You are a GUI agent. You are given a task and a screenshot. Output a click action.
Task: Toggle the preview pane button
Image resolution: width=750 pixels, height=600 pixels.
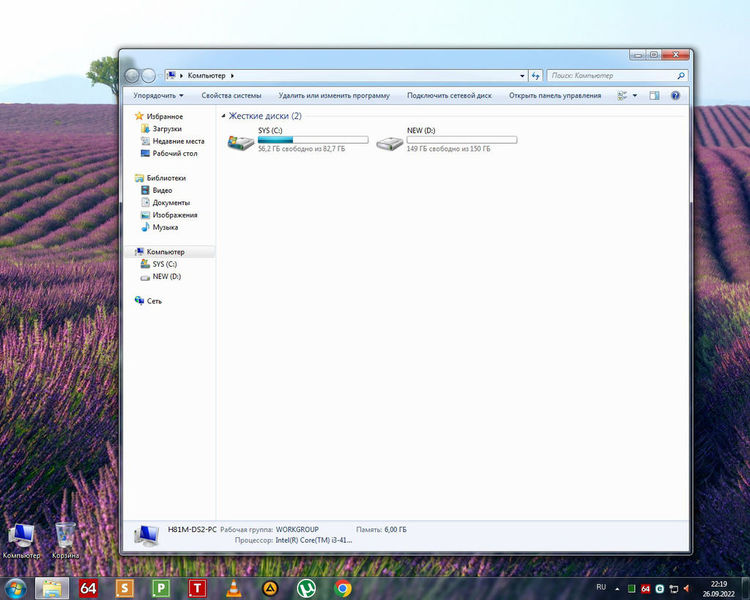[x=655, y=96]
